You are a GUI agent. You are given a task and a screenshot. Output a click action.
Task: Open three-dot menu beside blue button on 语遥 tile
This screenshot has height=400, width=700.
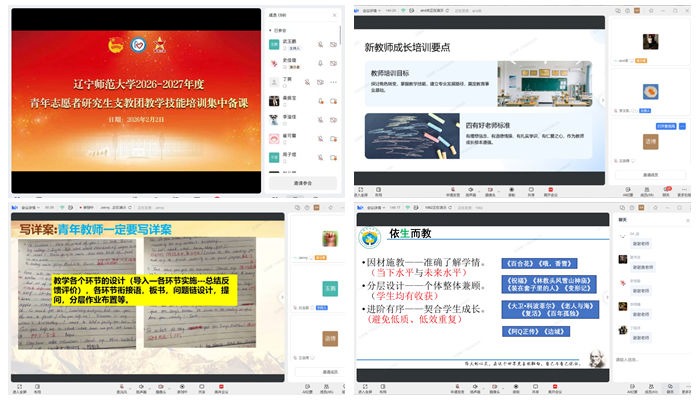(x=681, y=125)
